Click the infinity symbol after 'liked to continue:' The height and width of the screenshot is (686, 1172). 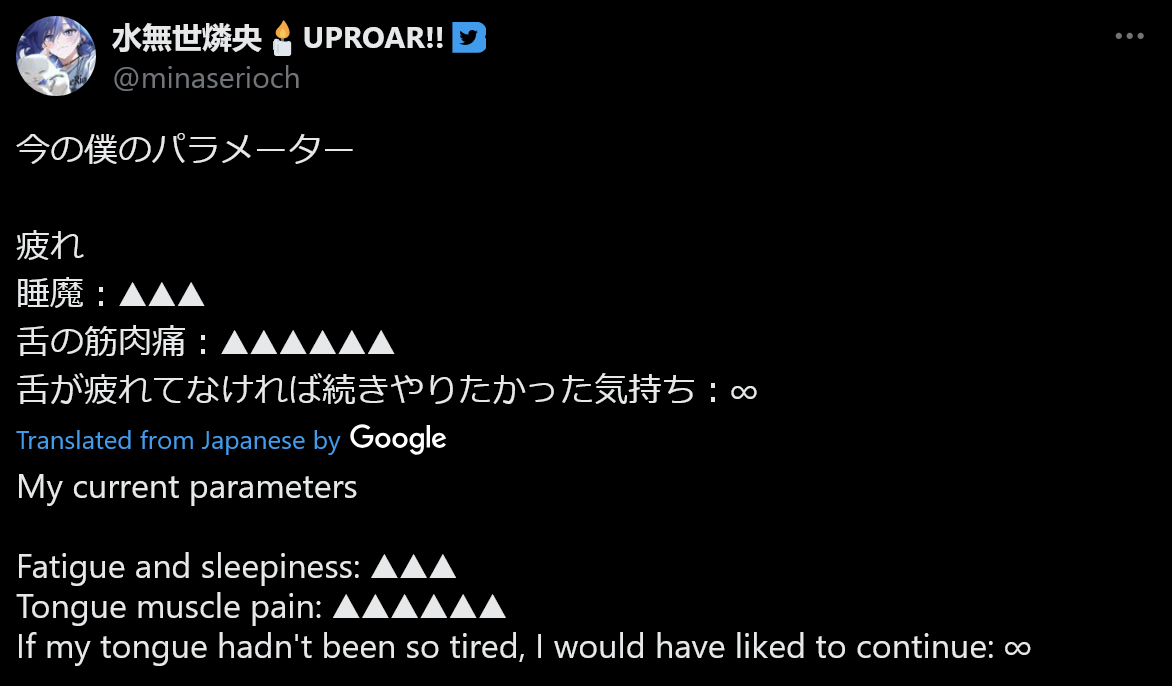click(x=1017, y=647)
